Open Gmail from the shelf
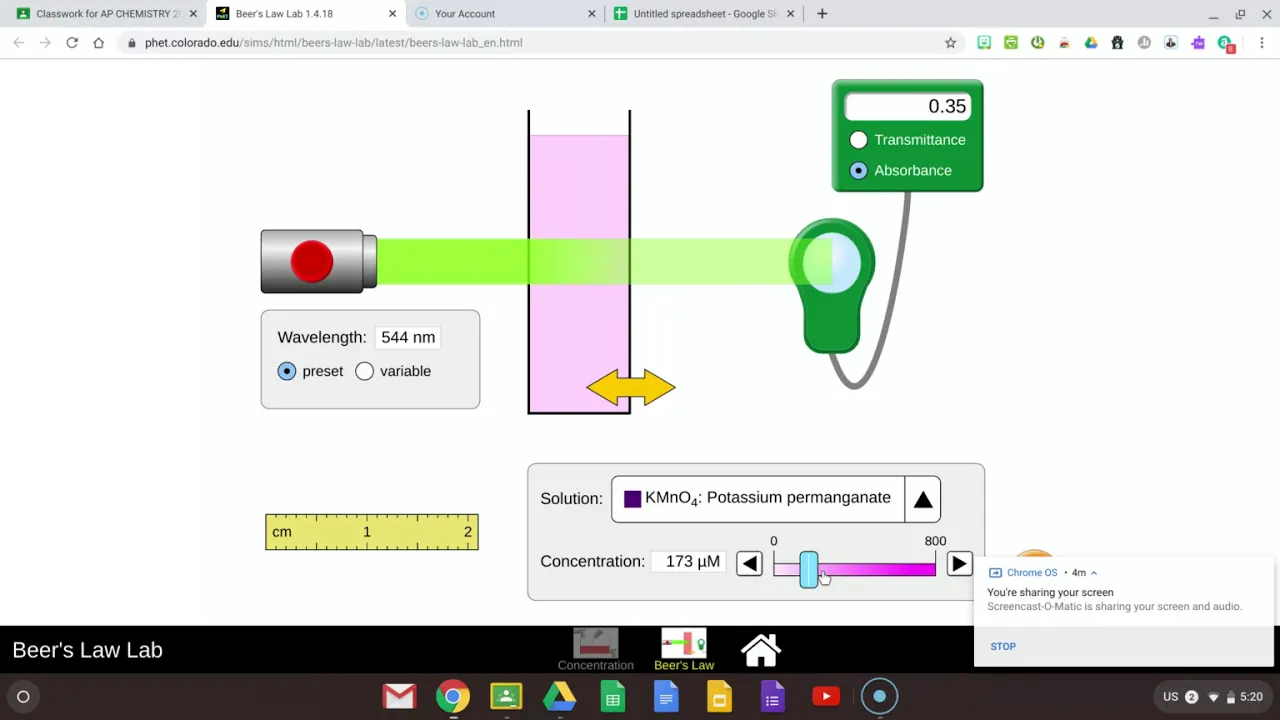1280x720 pixels. pos(399,697)
